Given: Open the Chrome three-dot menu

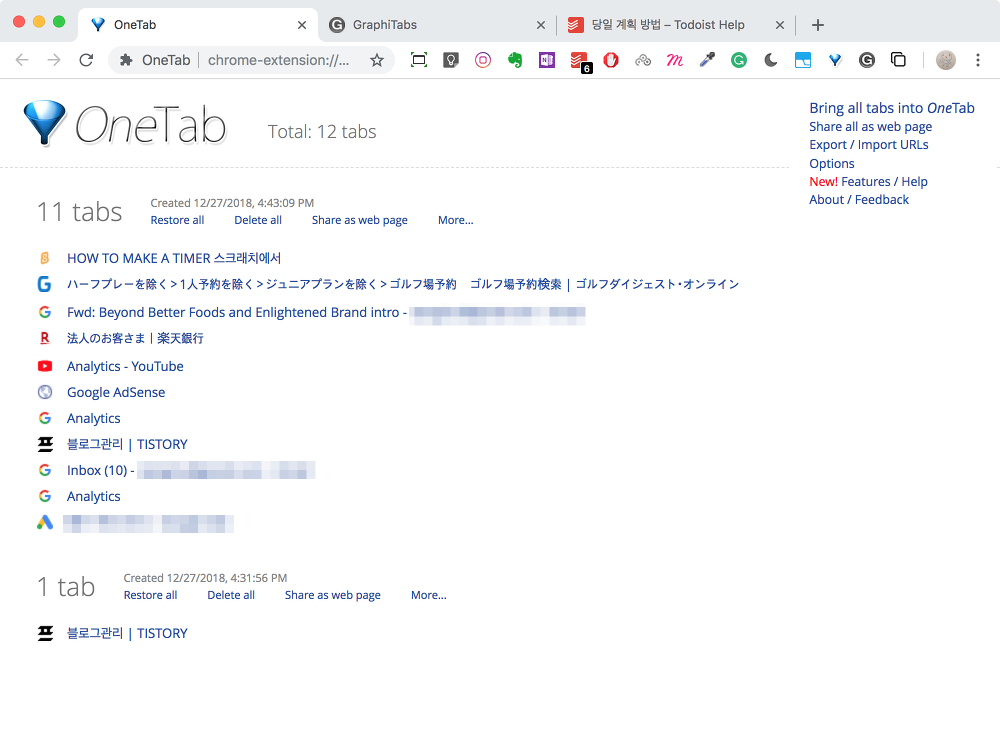Looking at the screenshot, I should pyautogui.click(x=977, y=60).
